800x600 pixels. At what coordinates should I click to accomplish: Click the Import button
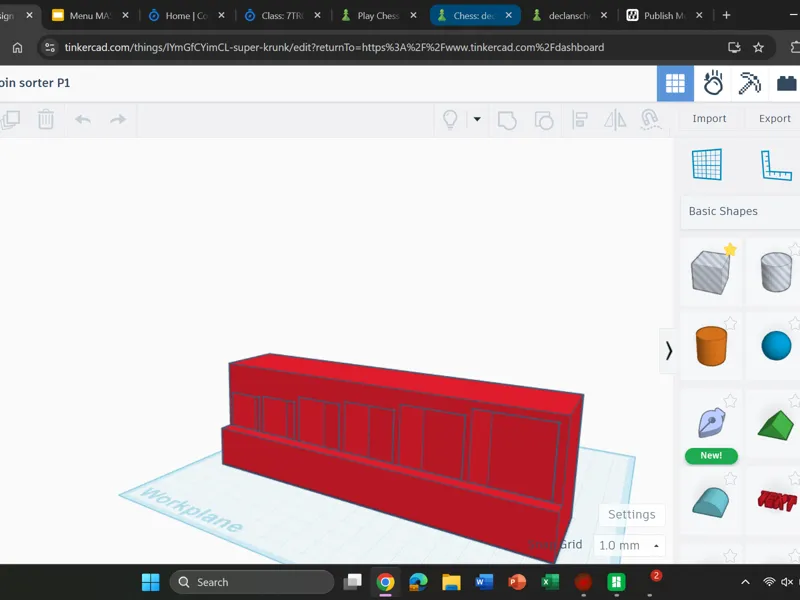(x=709, y=118)
